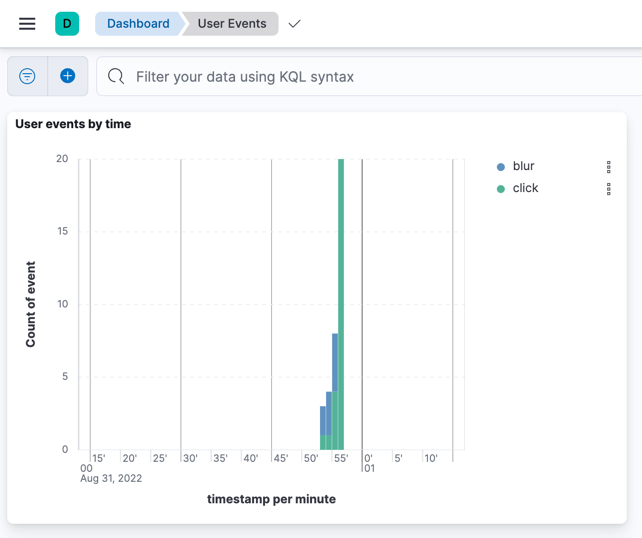This screenshot has height=538, width=642.
Task: Select the User Events breadcrumb
Action: [232, 24]
